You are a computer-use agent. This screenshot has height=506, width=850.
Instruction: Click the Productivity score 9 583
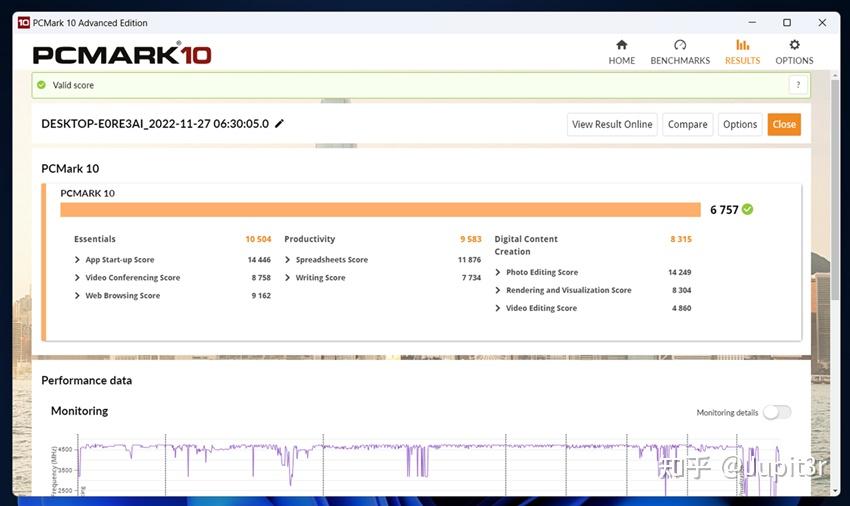click(x=471, y=239)
